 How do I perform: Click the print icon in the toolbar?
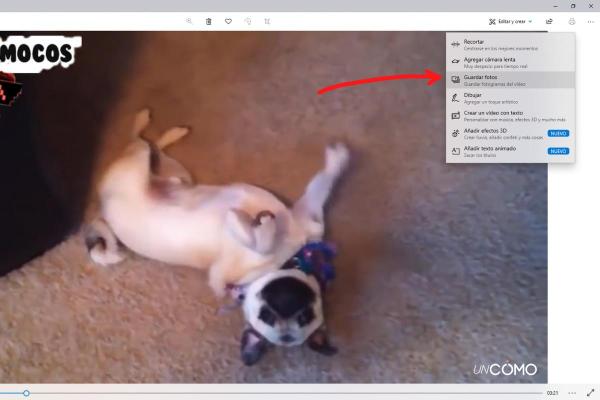click(572, 21)
